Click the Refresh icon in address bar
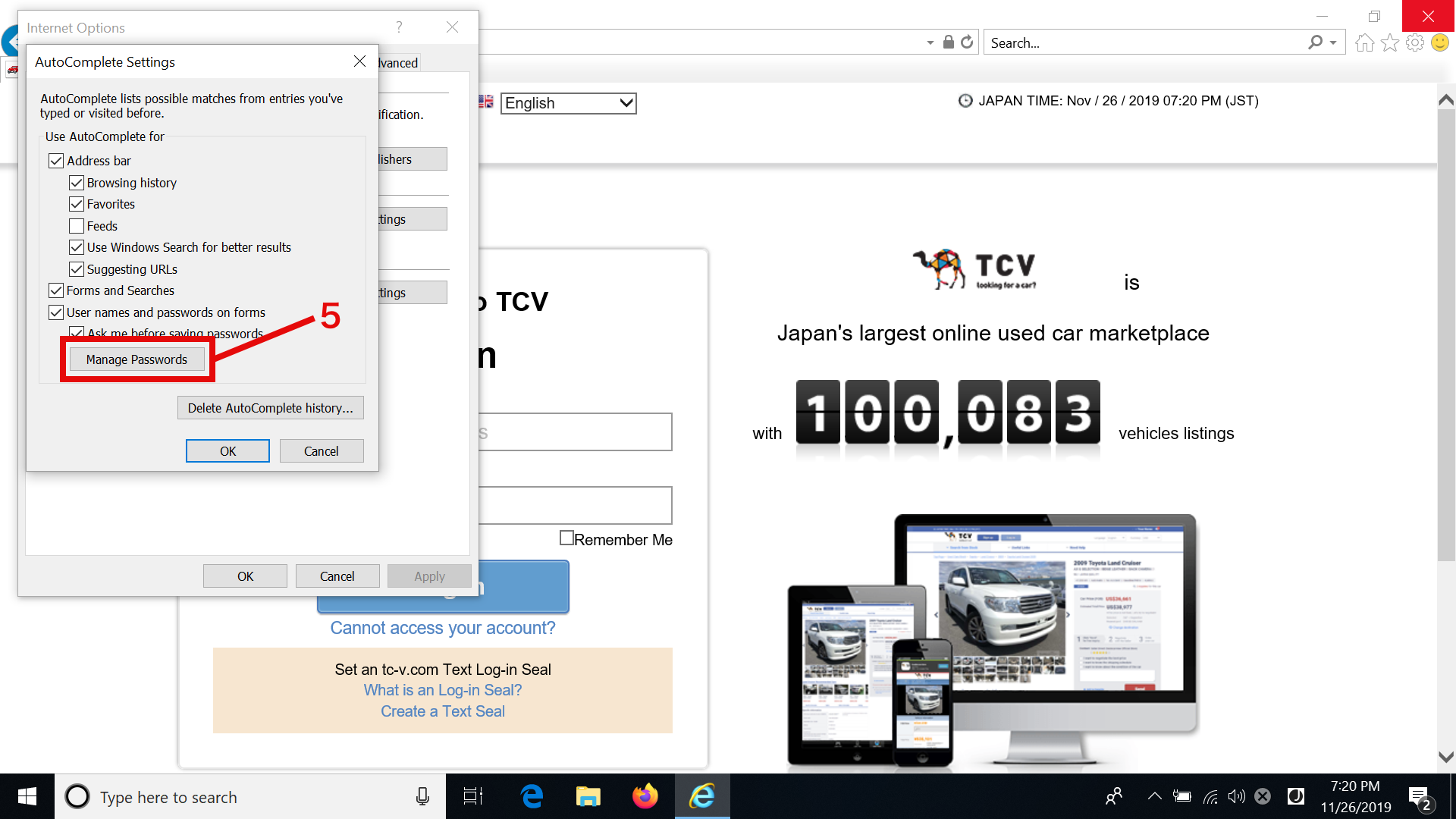The image size is (1456, 819). [967, 42]
